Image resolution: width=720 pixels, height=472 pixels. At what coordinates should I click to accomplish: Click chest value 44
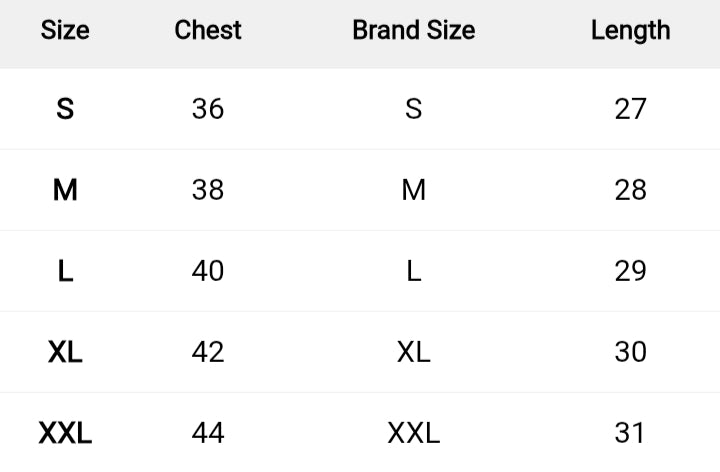tap(208, 433)
